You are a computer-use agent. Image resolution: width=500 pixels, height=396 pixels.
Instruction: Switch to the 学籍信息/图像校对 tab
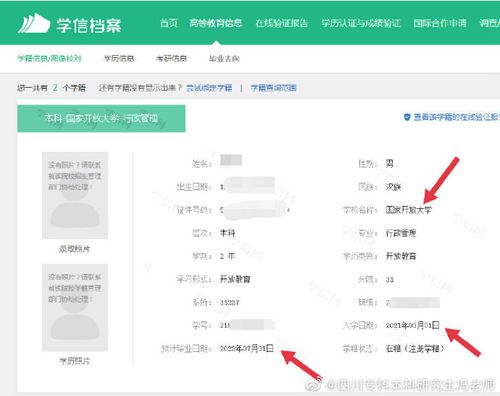pyautogui.click(x=49, y=59)
